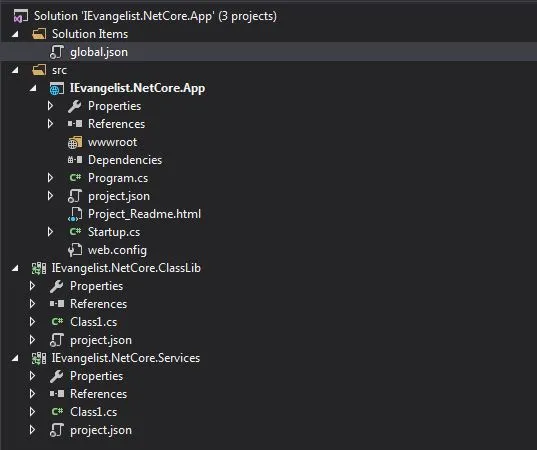537x450 pixels.
Task: Expand Class1.cs under ClassLib project
Action: pyautogui.click(x=33, y=322)
